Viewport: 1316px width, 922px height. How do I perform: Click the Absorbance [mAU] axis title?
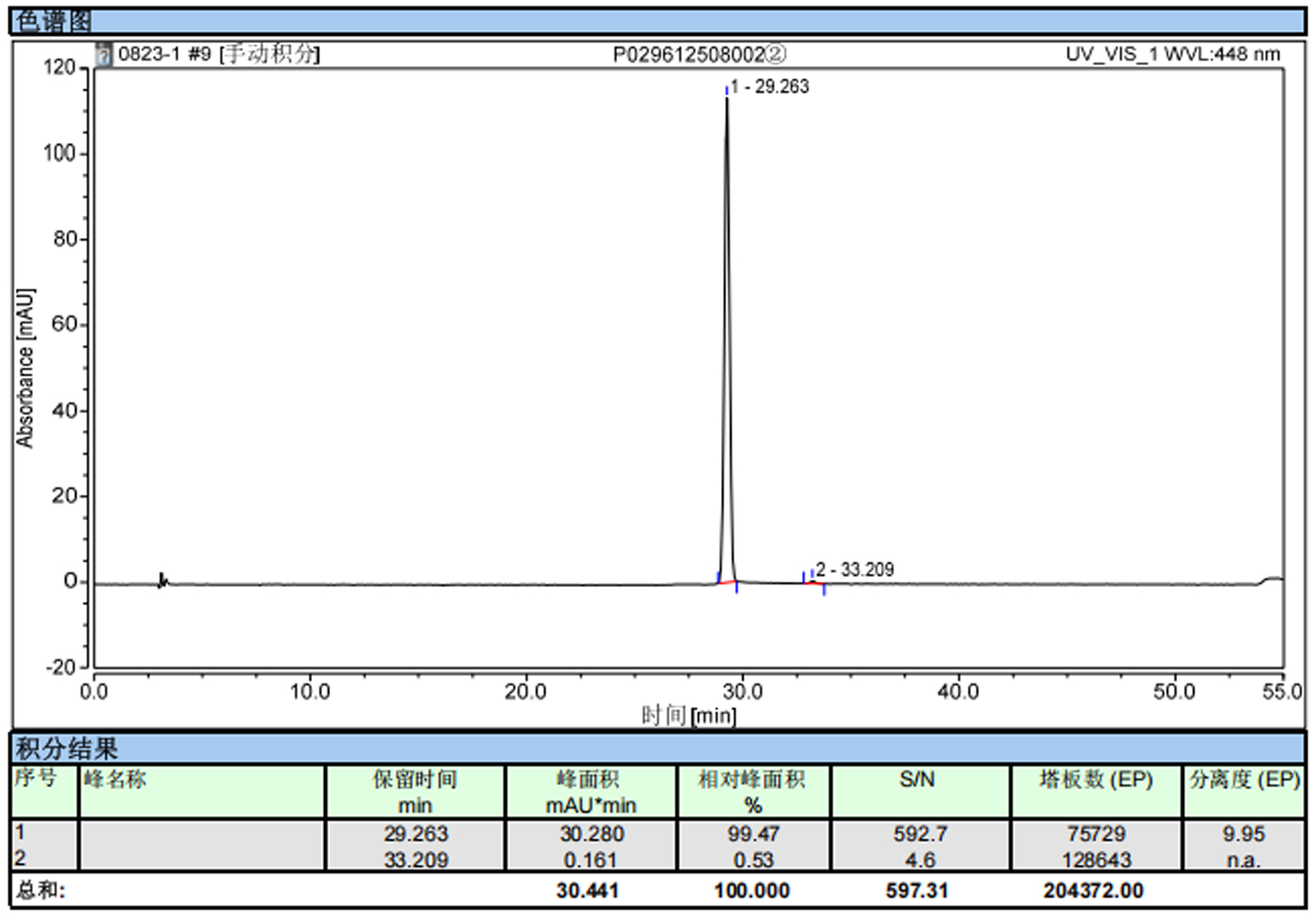coord(26,367)
